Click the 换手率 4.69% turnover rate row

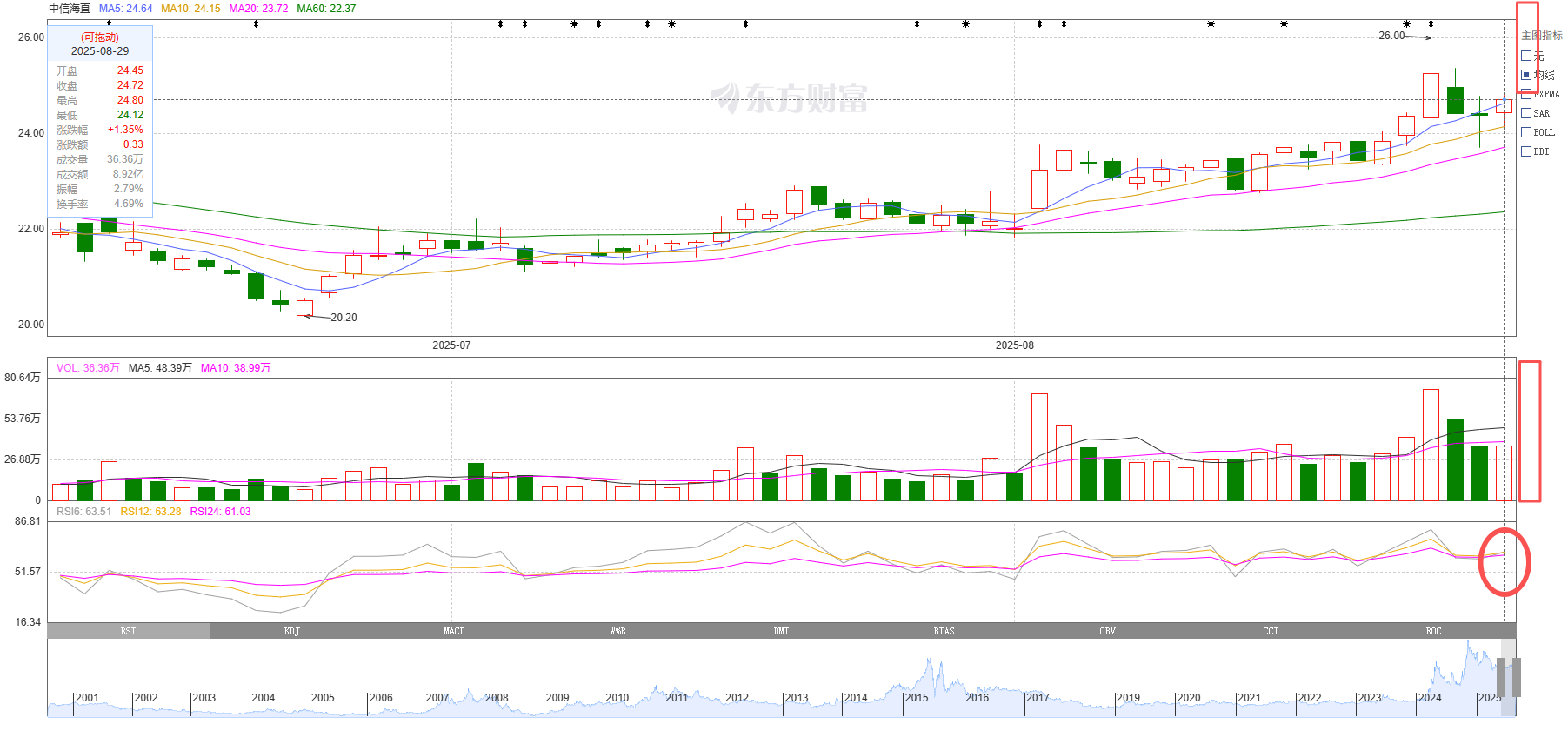coord(100,204)
